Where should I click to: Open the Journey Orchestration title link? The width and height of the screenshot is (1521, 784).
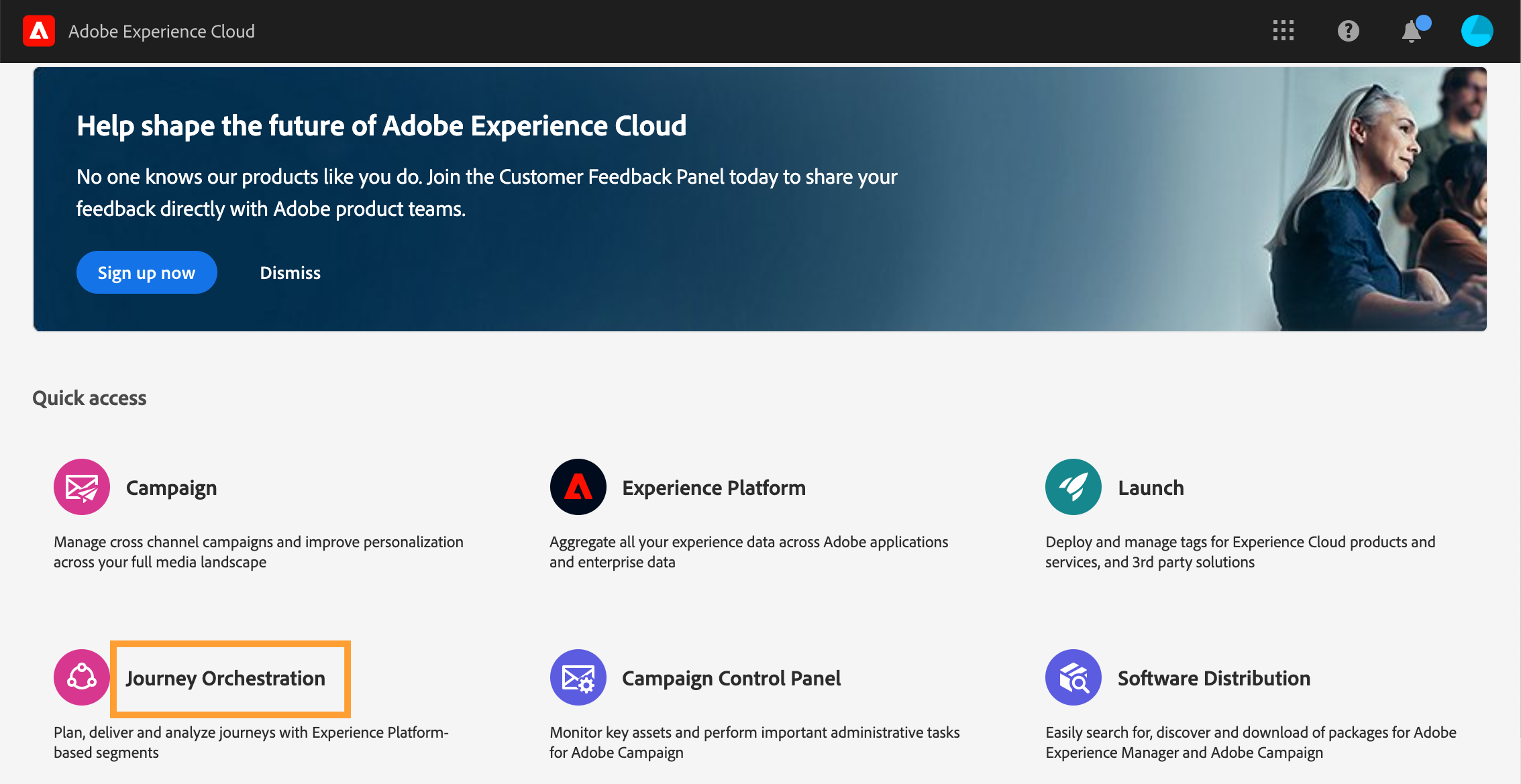click(225, 678)
